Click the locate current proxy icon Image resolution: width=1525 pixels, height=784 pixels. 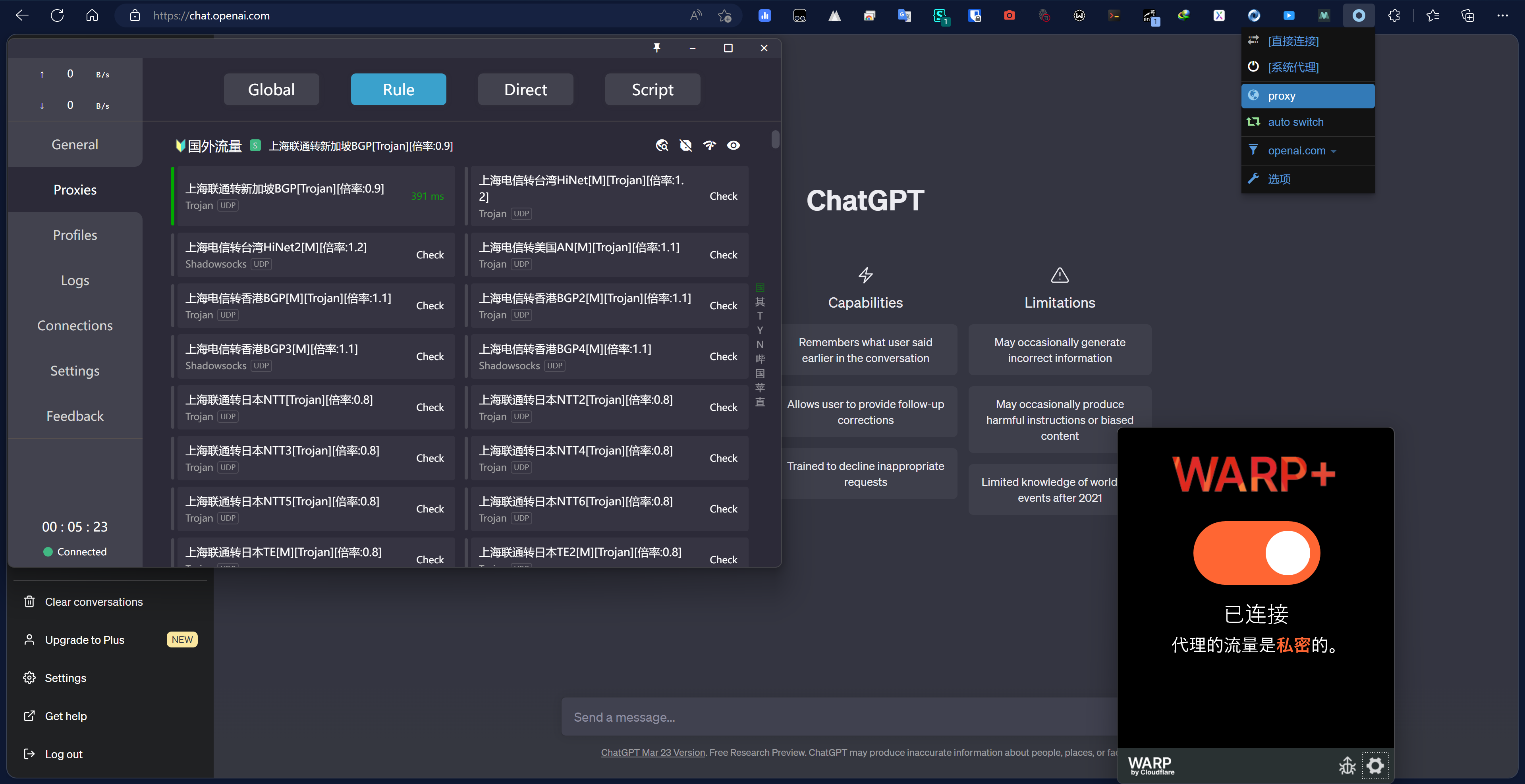coord(662,146)
